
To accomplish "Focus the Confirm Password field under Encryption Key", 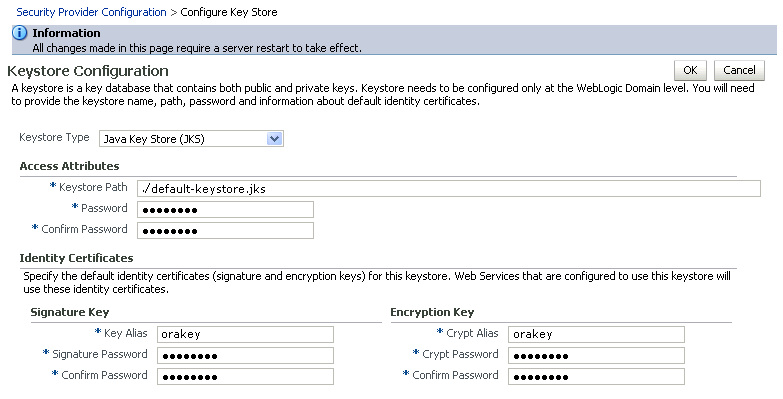I will point(596,377).
